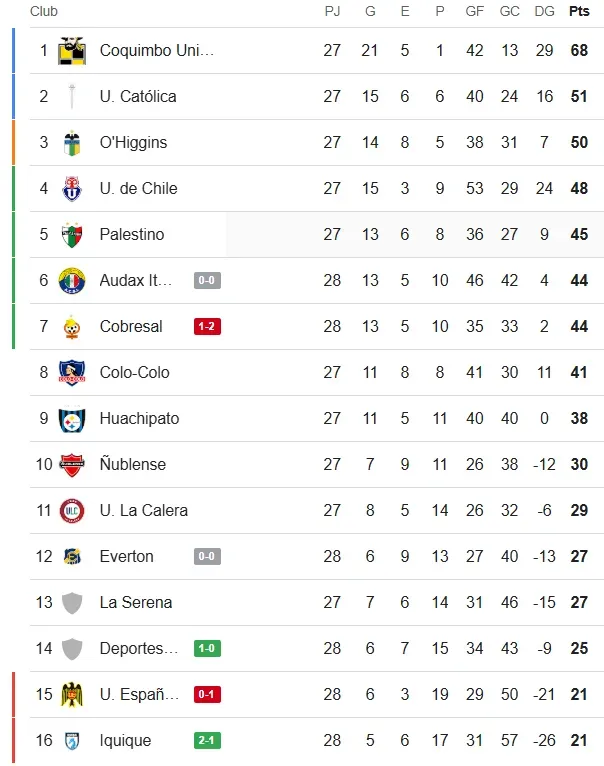Open the Everton team name link
The height and width of the screenshot is (766, 604).
click(x=127, y=556)
